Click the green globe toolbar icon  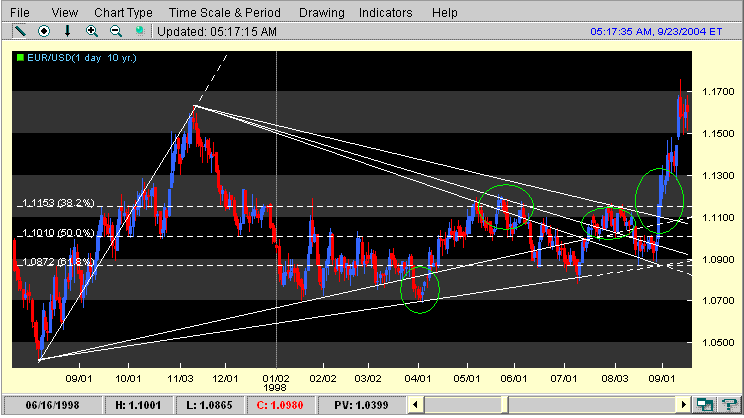click(x=140, y=31)
